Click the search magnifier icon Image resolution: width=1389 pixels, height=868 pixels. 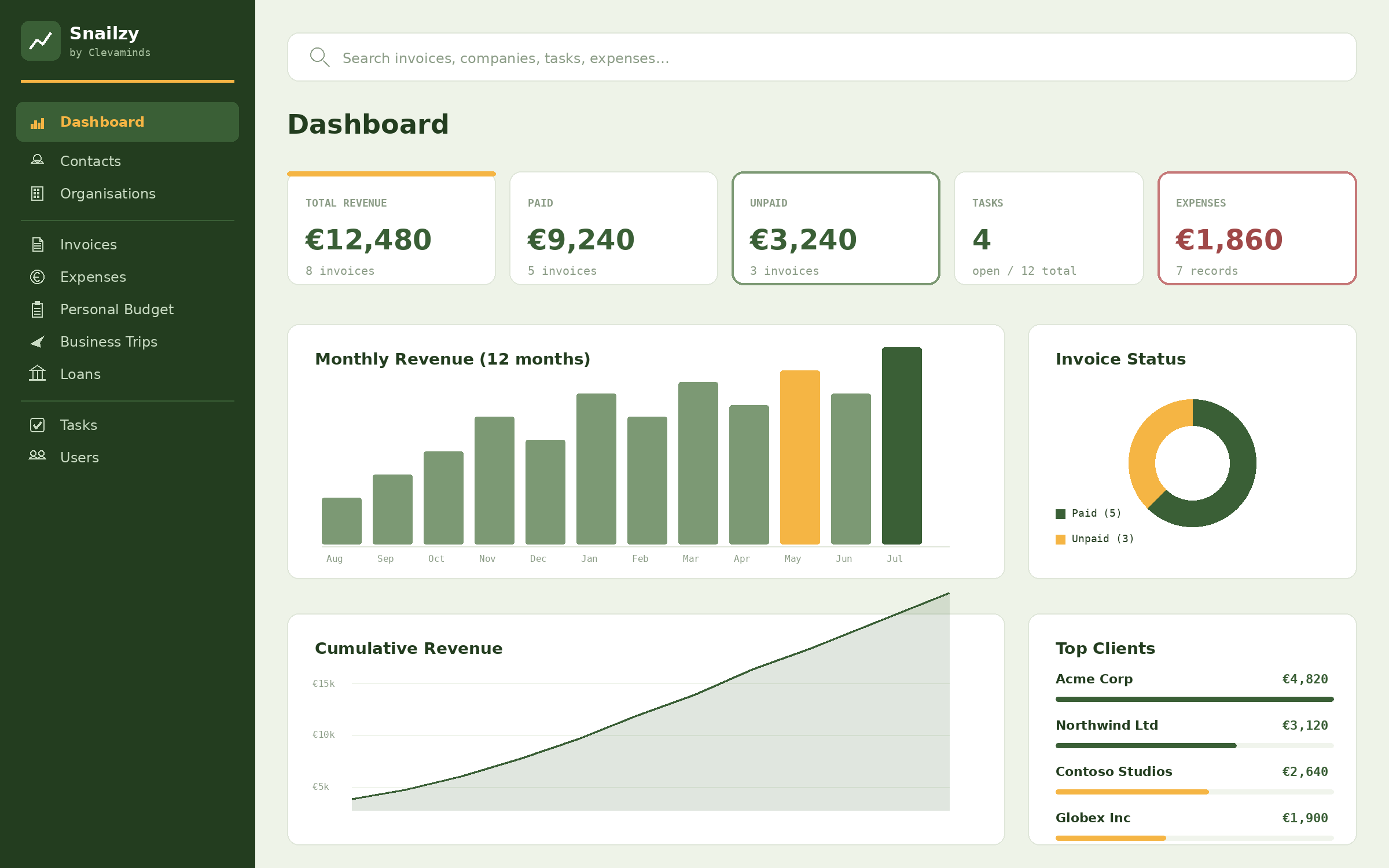coord(319,57)
